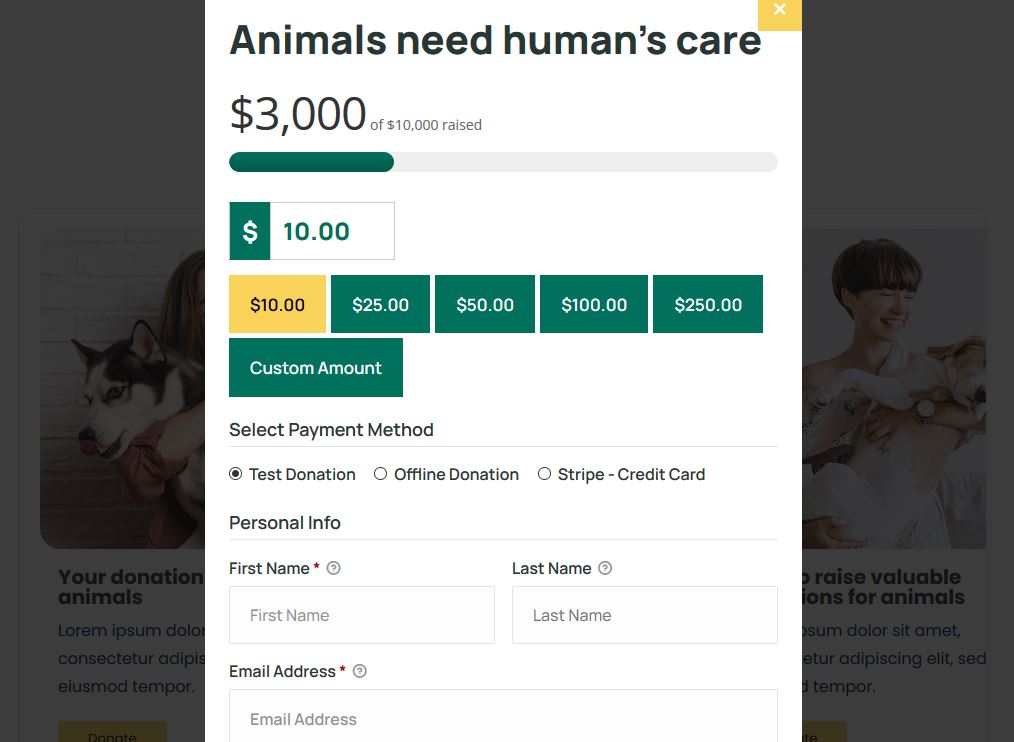Choose Stripe - Credit Card option

tap(545, 474)
